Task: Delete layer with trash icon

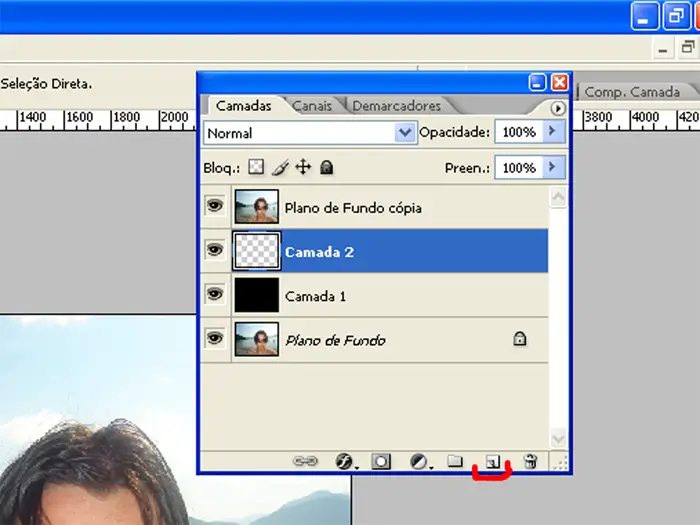Action: click(531, 461)
